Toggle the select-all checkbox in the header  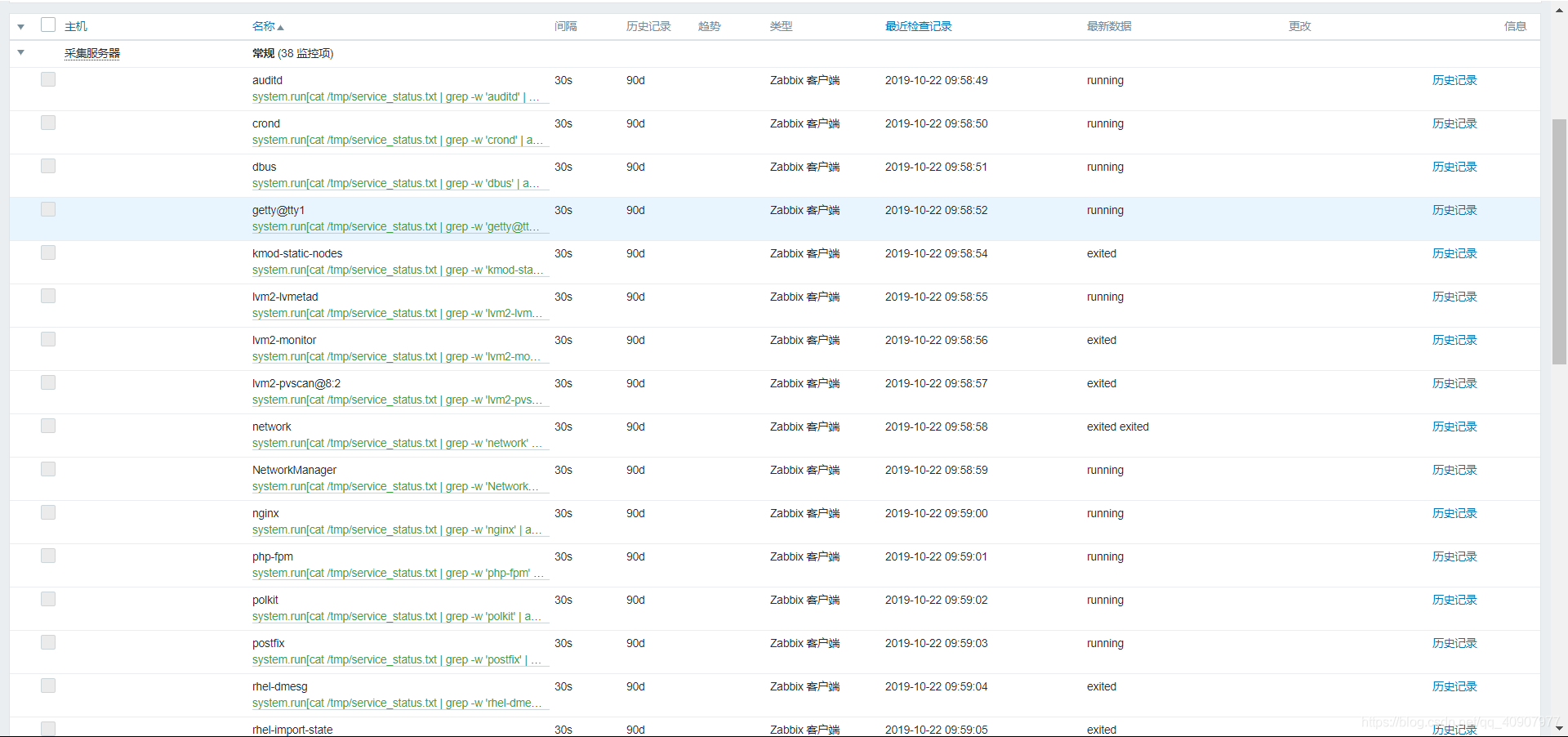point(48,25)
